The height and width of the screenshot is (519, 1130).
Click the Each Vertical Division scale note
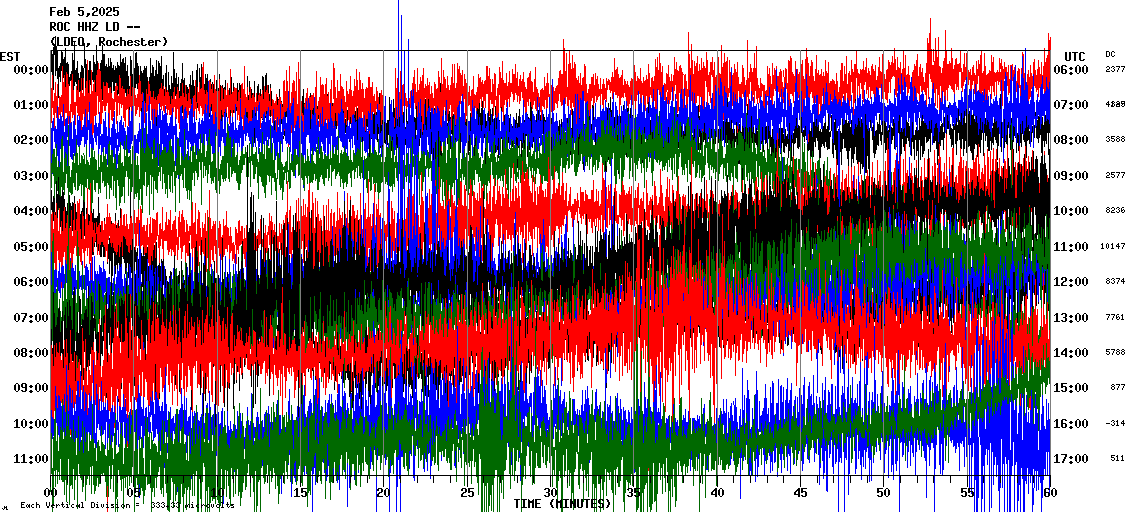[x=125, y=506]
